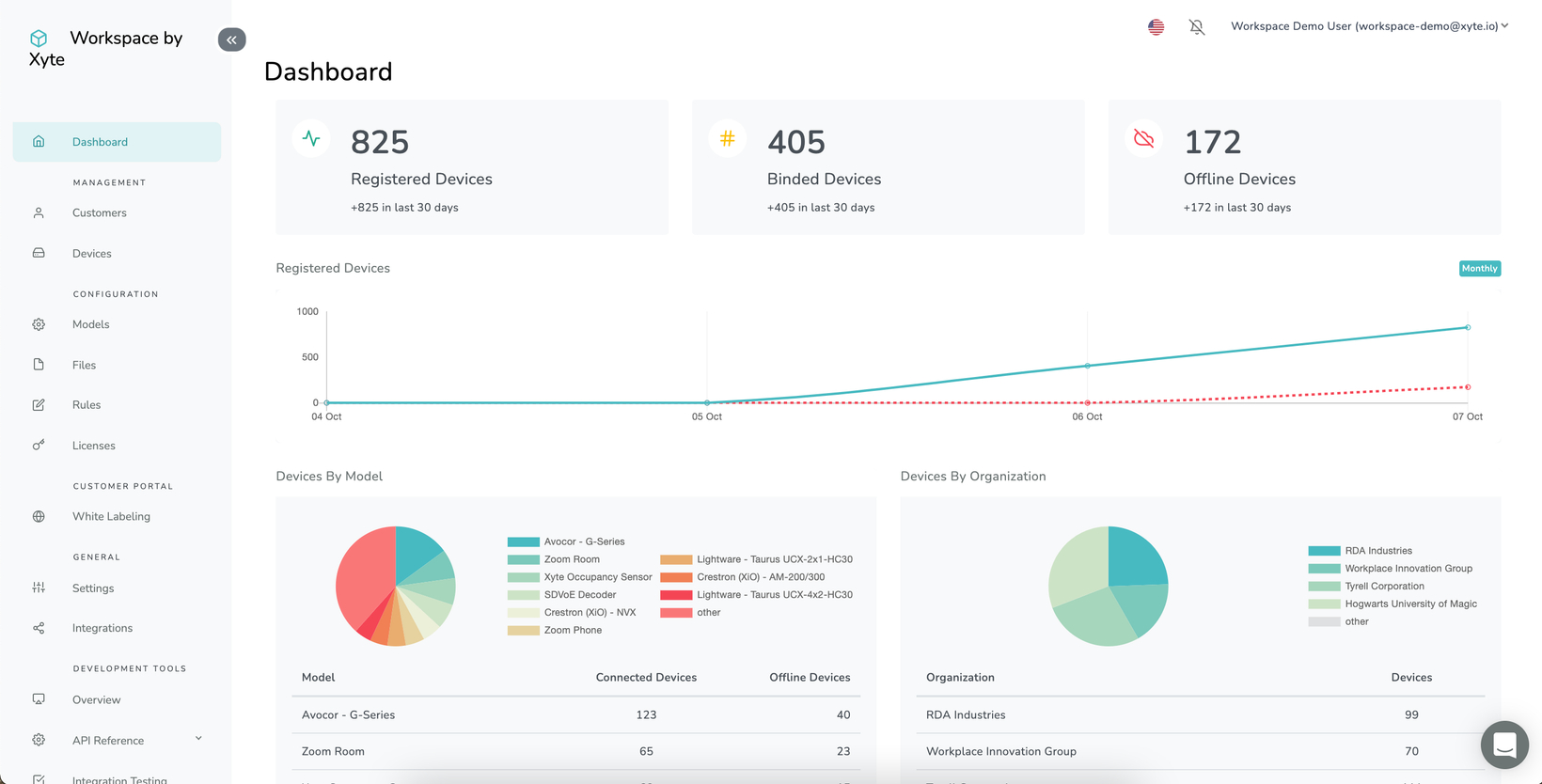
Task: Click the Registered Devices pulse icon
Action: (311, 138)
